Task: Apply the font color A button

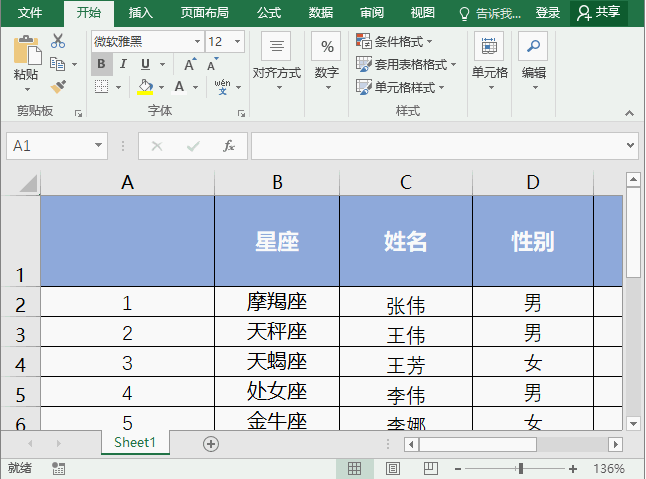Action: 179,87
